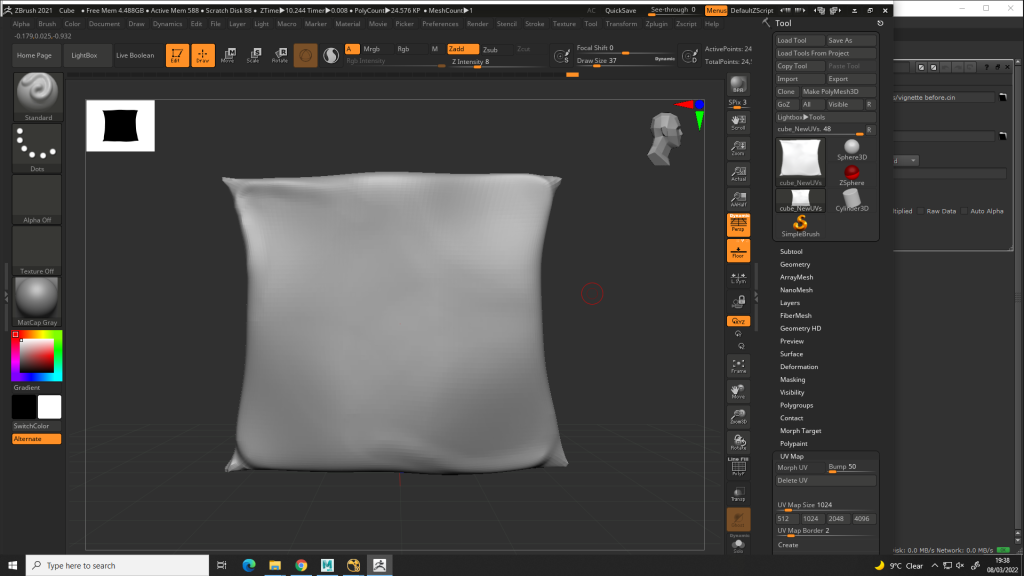Open Microsoft Edge from taskbar
This screenshot has height=576, width=1024.
tap(249, 565)
